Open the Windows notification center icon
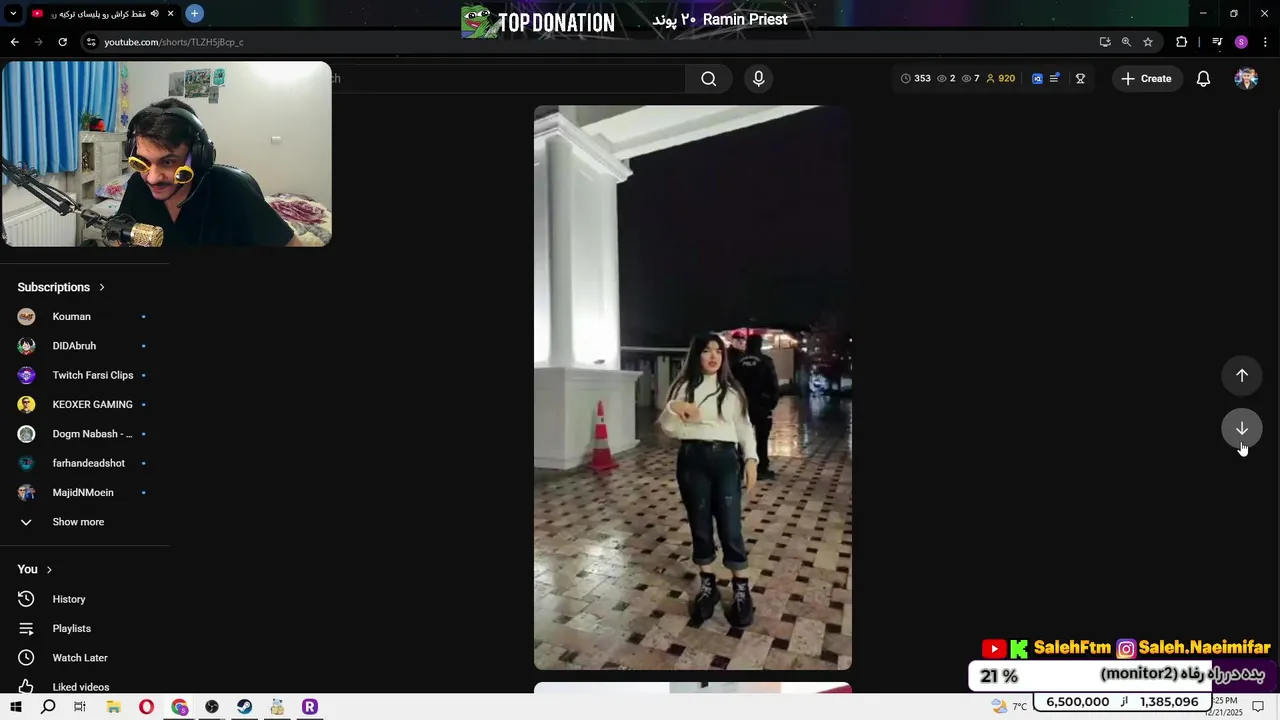Screen dimensions: 1280x720 click(1258, 707)
